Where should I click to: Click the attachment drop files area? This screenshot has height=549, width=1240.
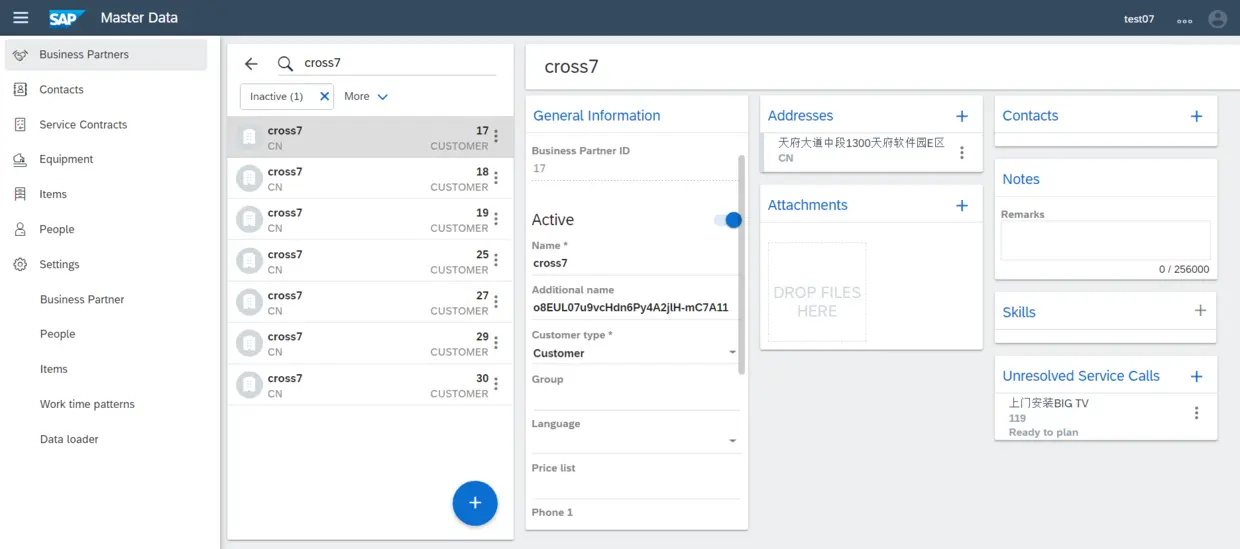pos(817,292)
